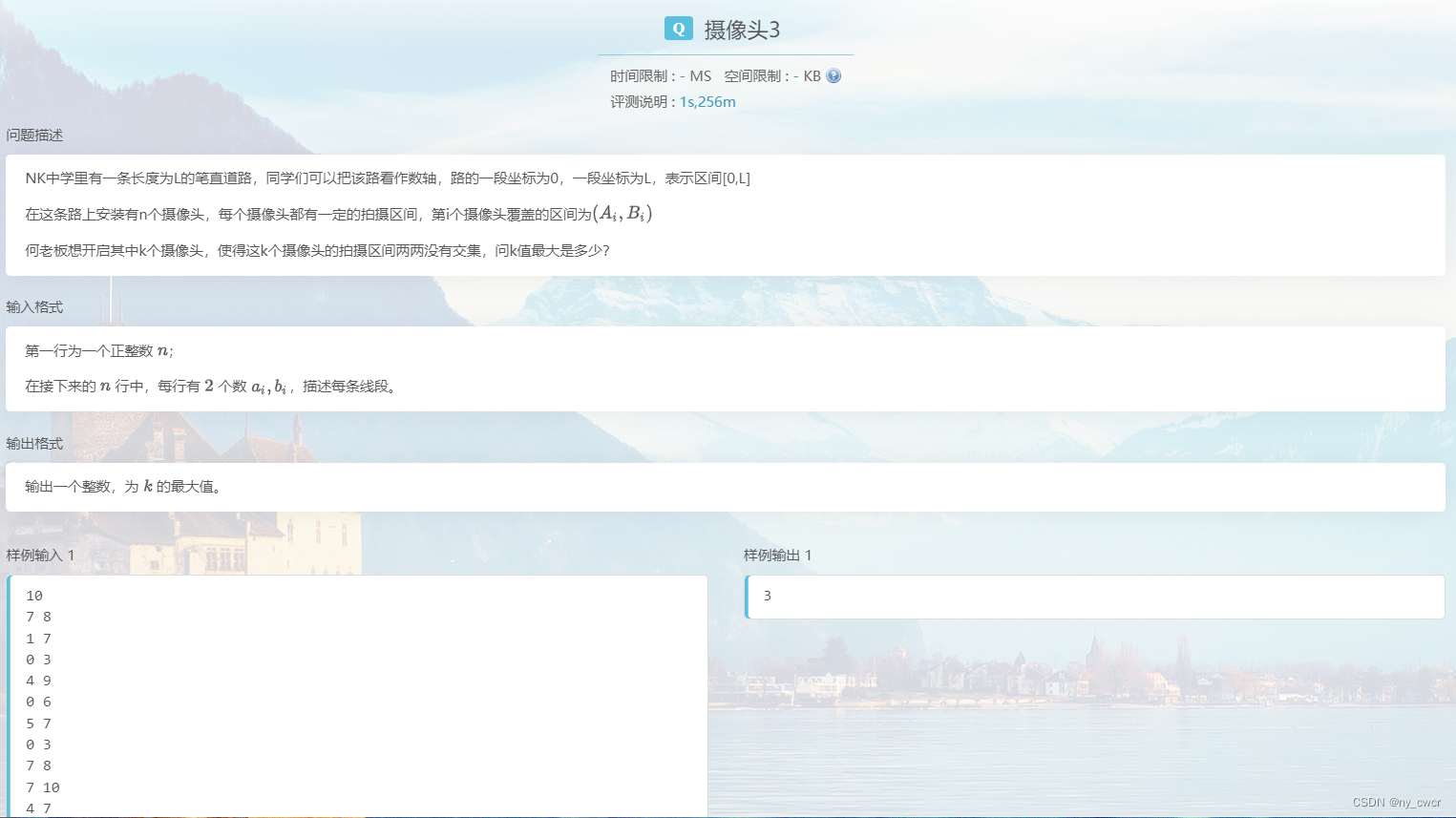Click the sample input row 5 7
The width and height of the screenshot is (1456, 818).
click(39, 724)
